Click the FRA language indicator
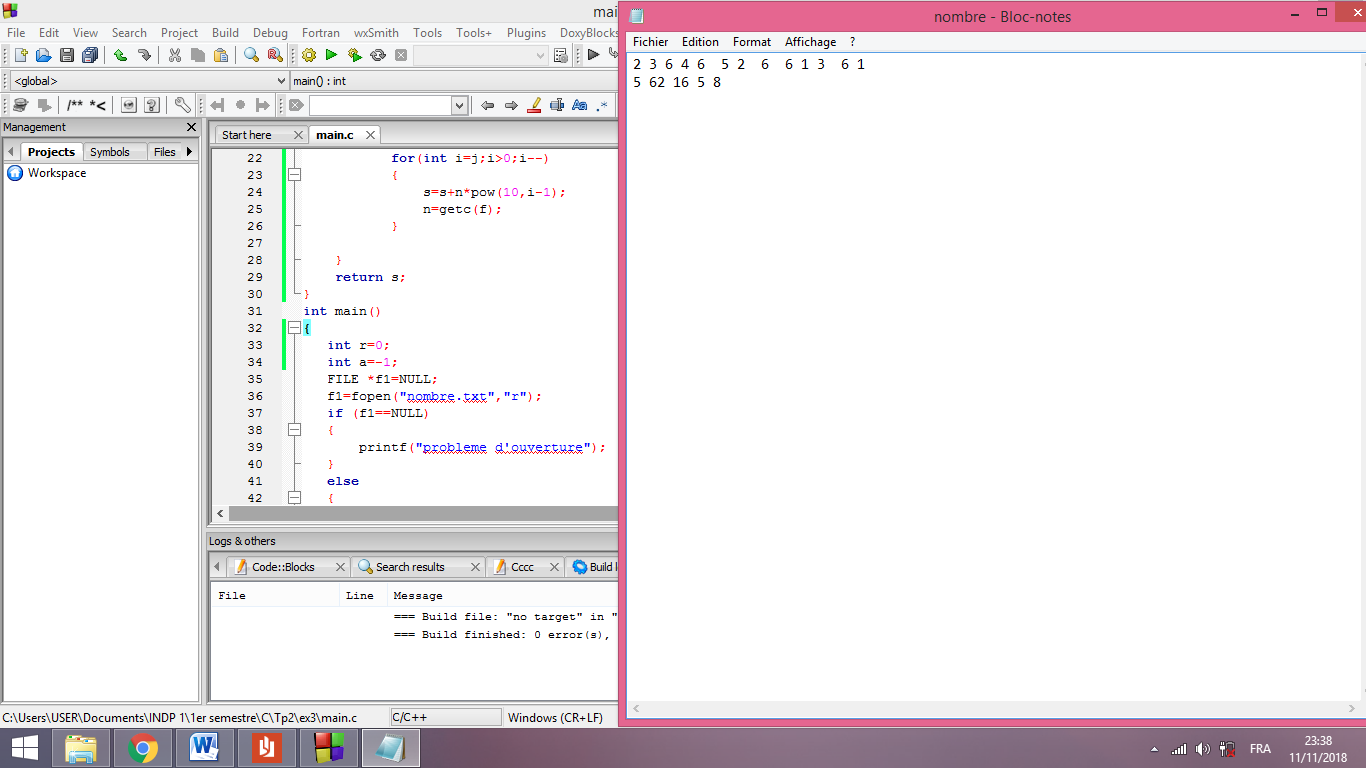Viewport: 1366px width, 768px height. point(1260,749)
